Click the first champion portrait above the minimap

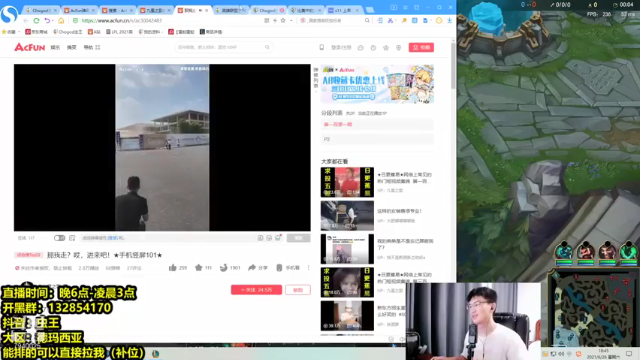pyautogui.click(x=564, y=251)
